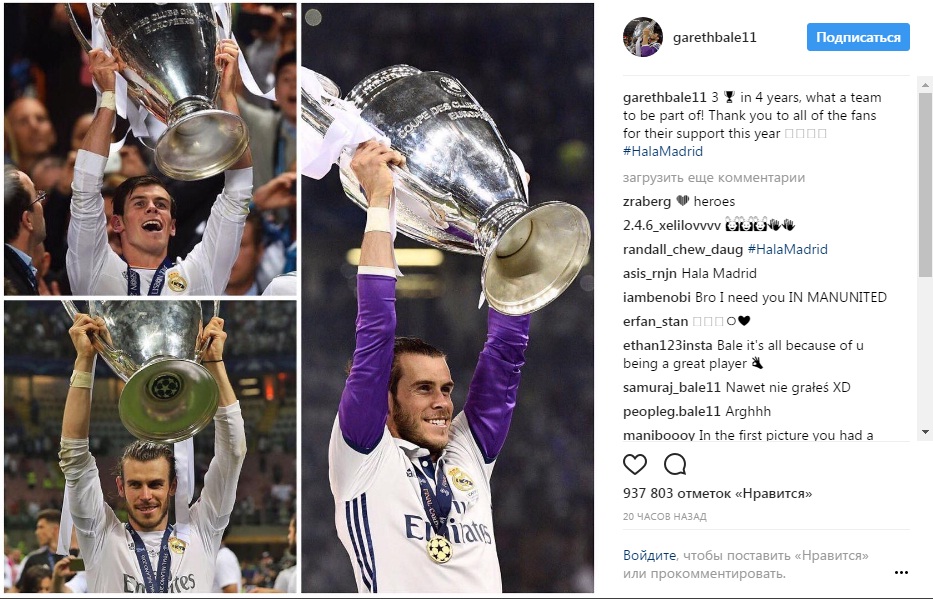Click the large purple-sleeve trophy photo
The image size is (933, 599).
[447, 297]
